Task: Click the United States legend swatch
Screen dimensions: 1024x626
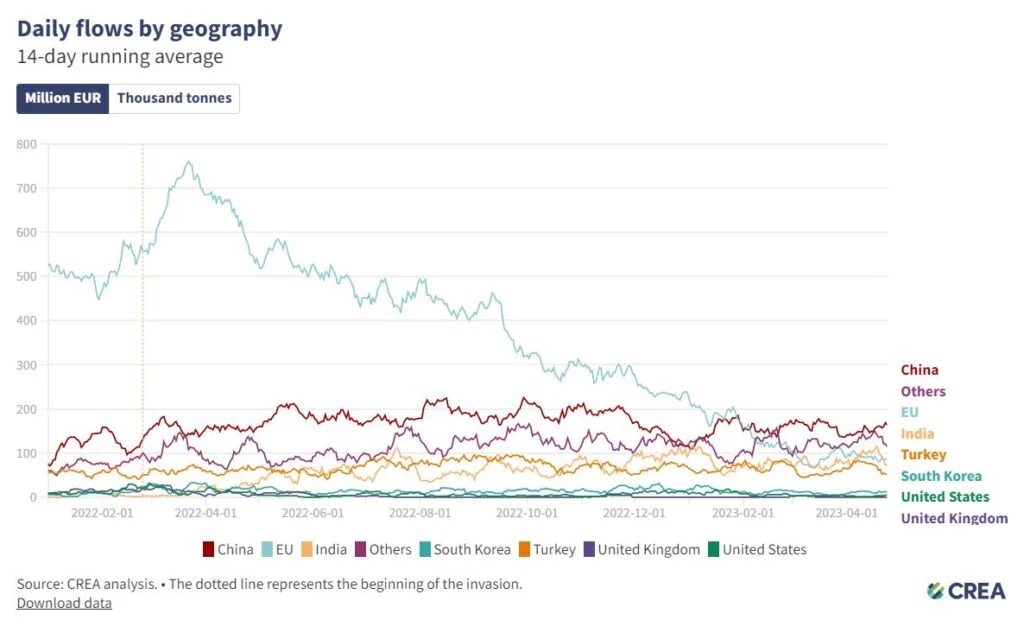Action: [713, 549]
